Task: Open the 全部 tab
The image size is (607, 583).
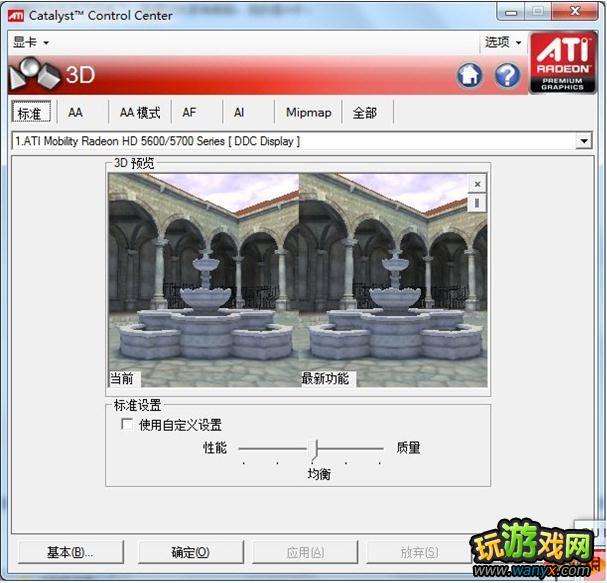Action: 364,113
